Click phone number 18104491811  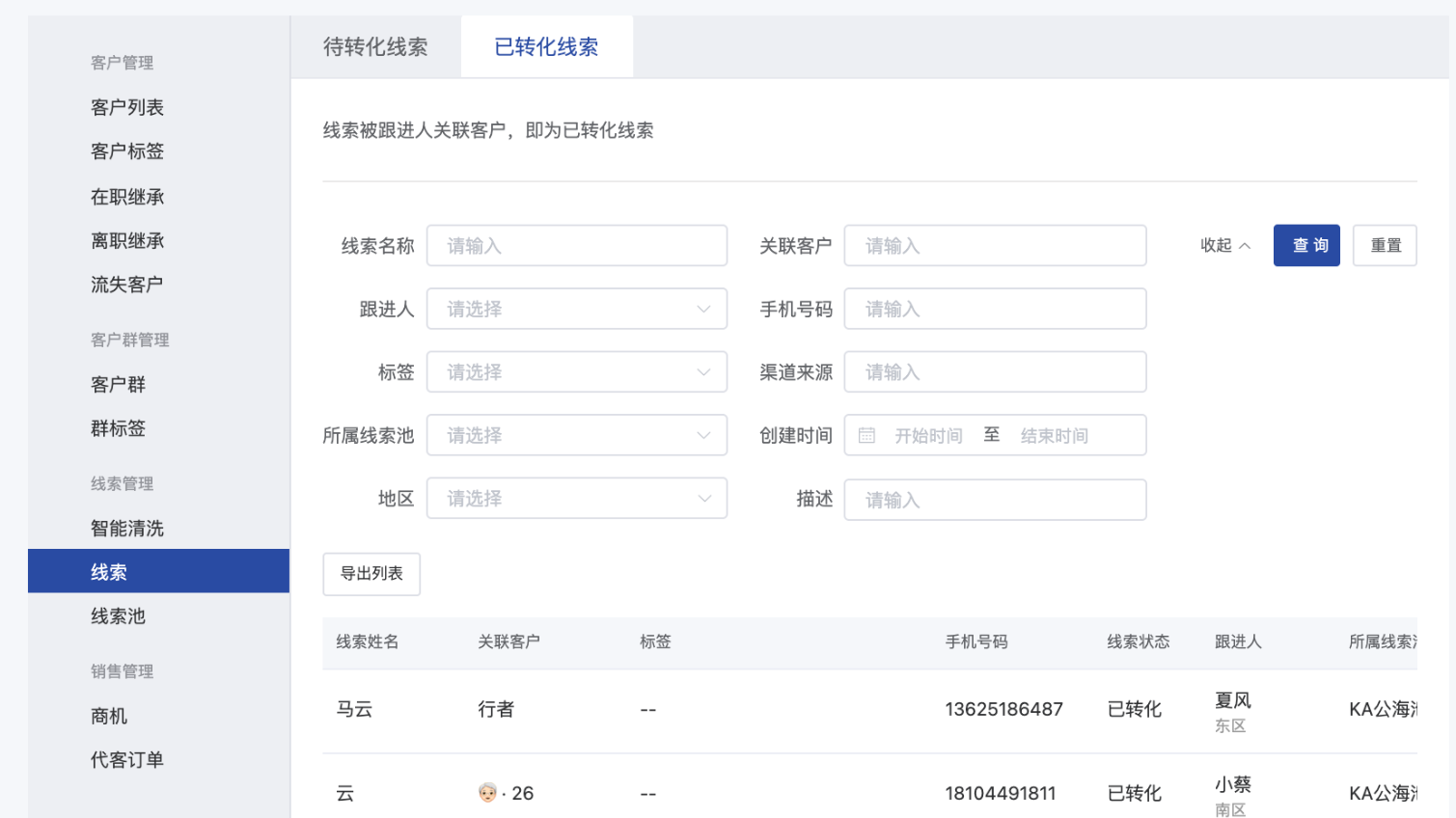(x=1001, y=793)
